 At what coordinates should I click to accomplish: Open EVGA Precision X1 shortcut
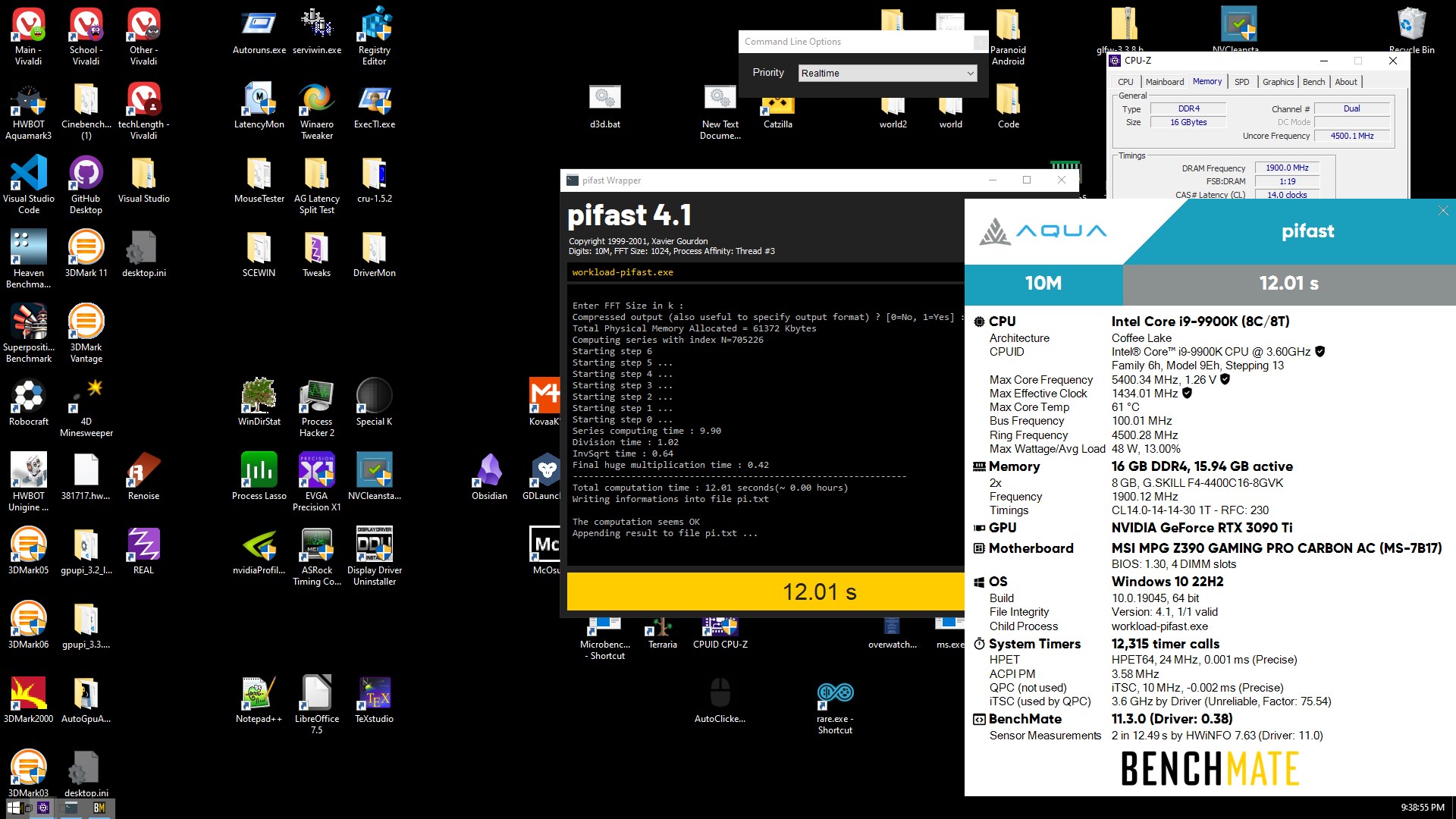point(317,482)
